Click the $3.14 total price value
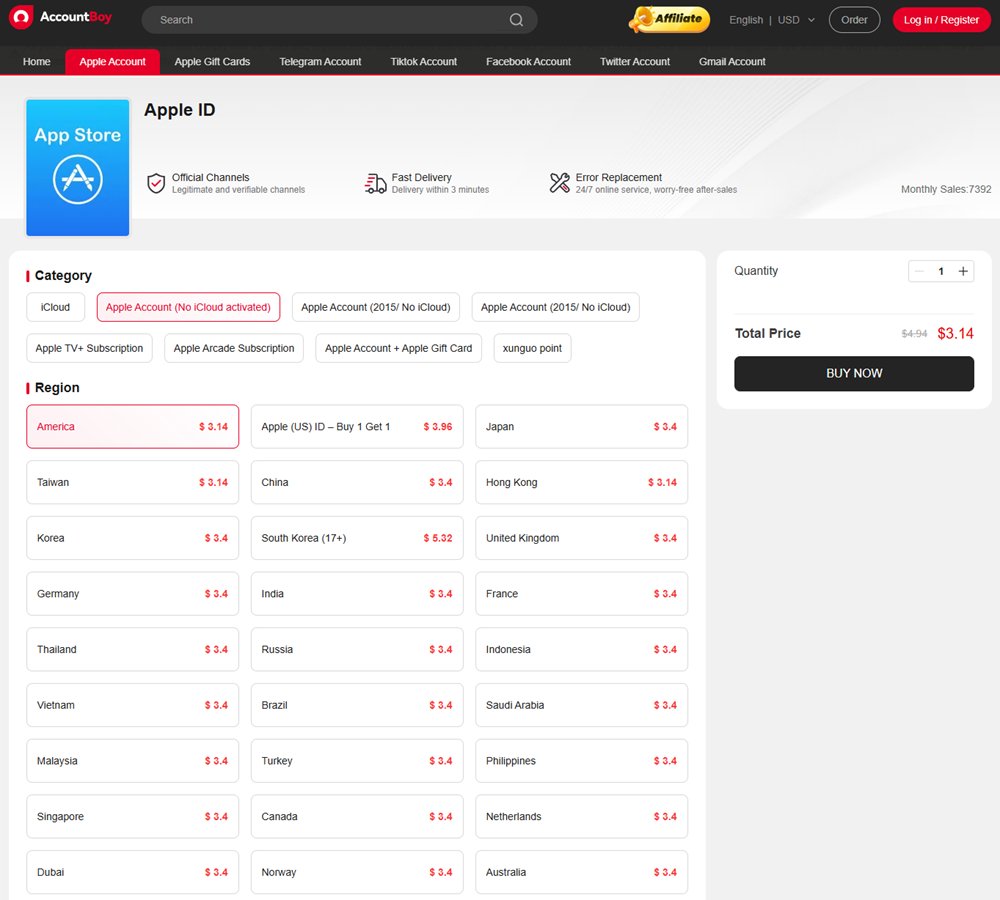This screenshot has height=900, width=1000. point(955,334)
